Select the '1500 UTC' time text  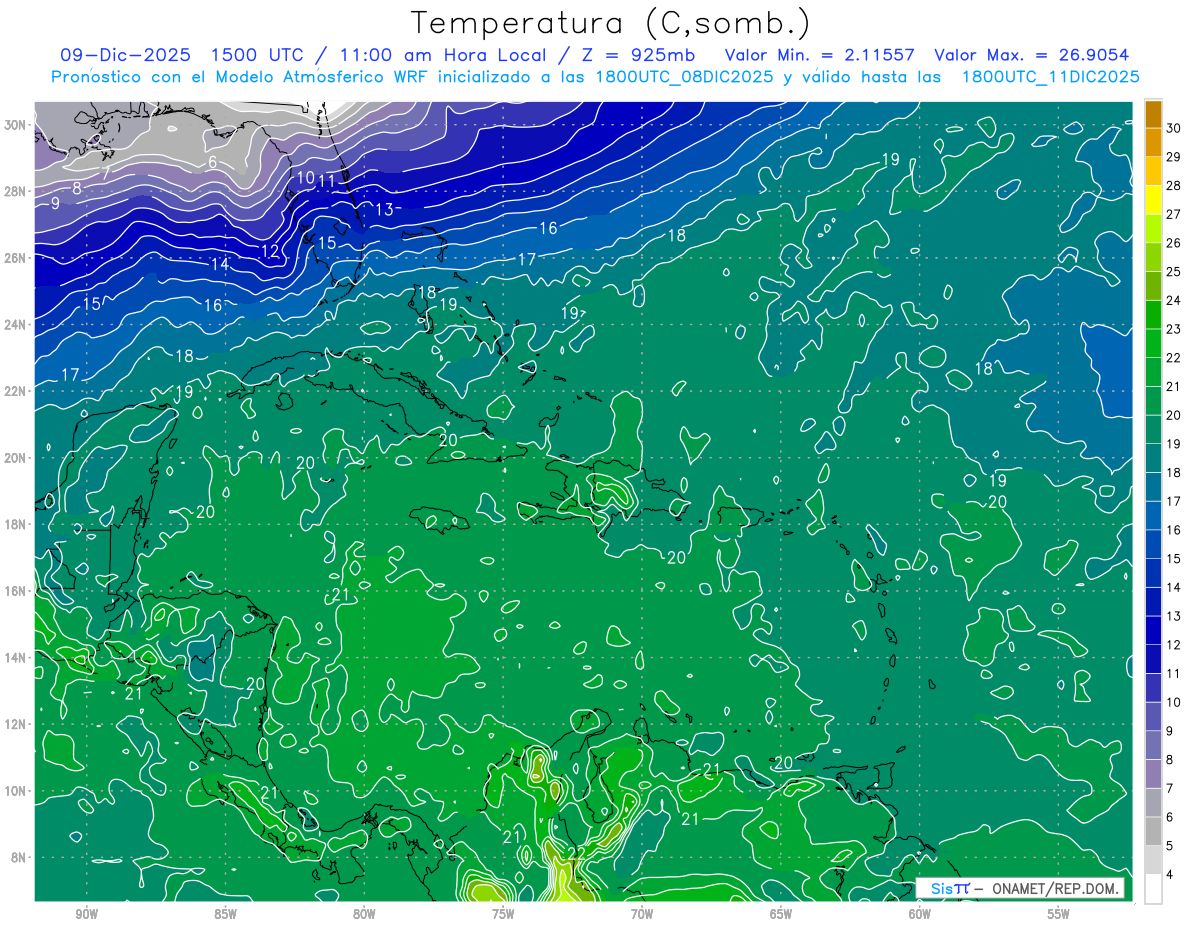pos(260,55)
